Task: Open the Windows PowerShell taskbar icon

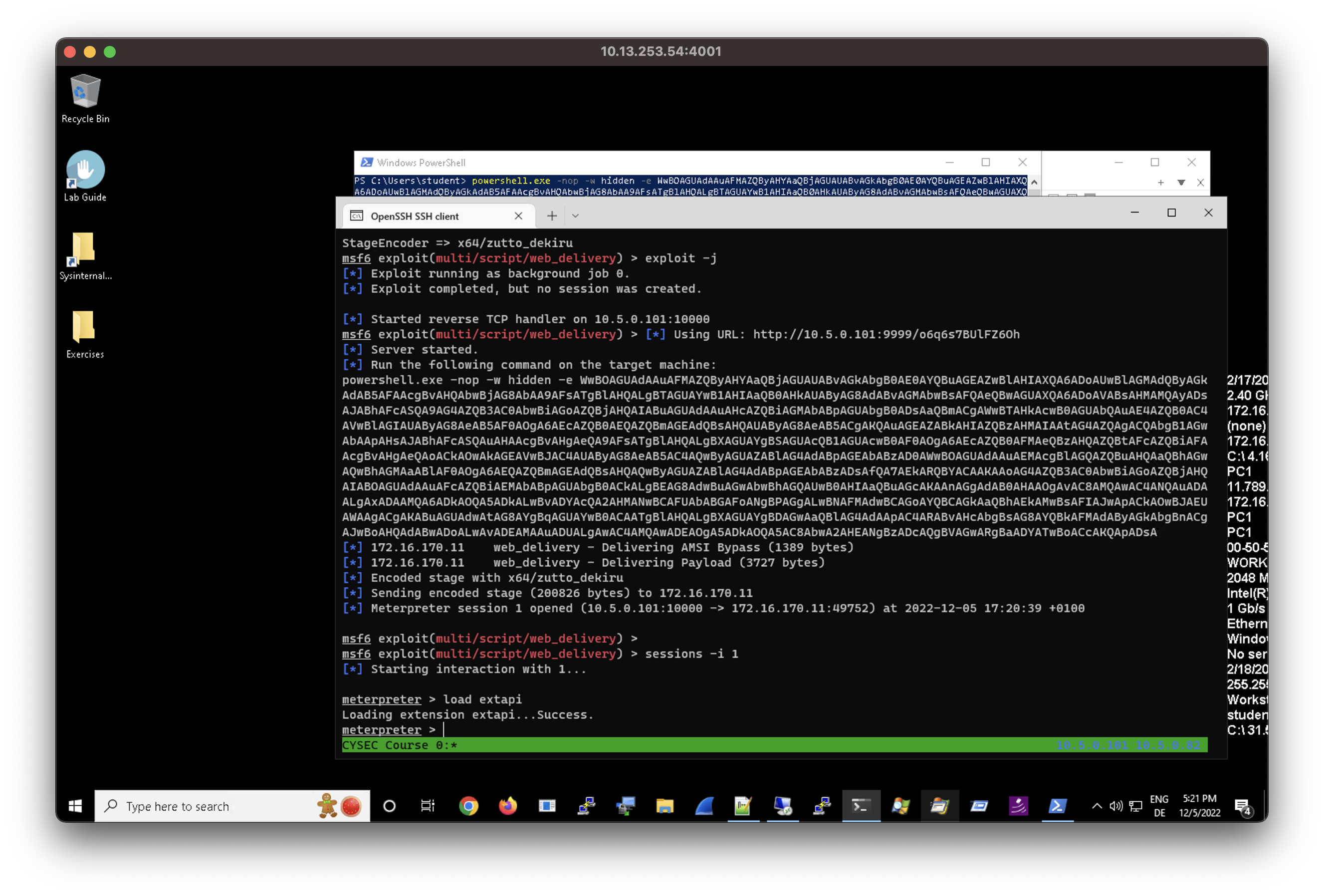Action: point(1058,806)
